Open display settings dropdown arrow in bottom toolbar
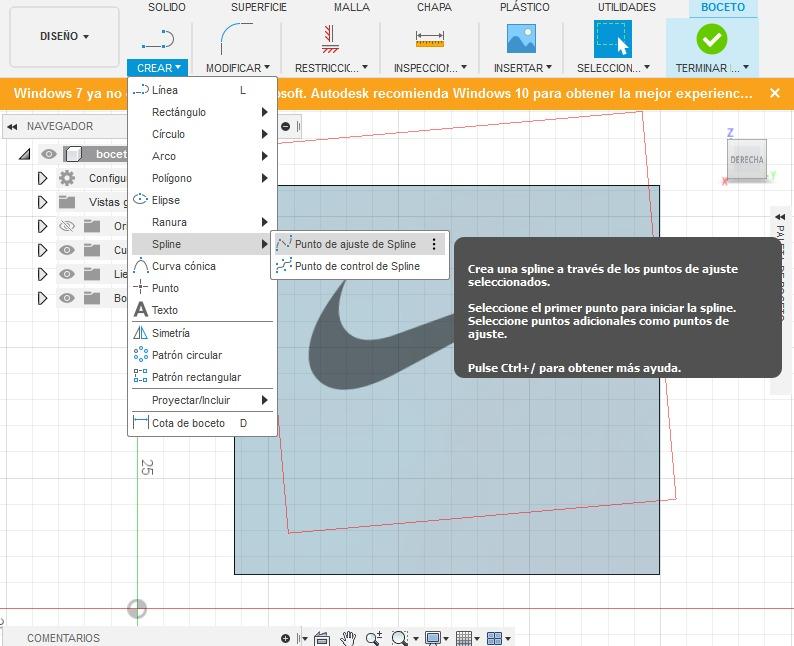Viewport: 794px width, 646px height. point(446,639)
